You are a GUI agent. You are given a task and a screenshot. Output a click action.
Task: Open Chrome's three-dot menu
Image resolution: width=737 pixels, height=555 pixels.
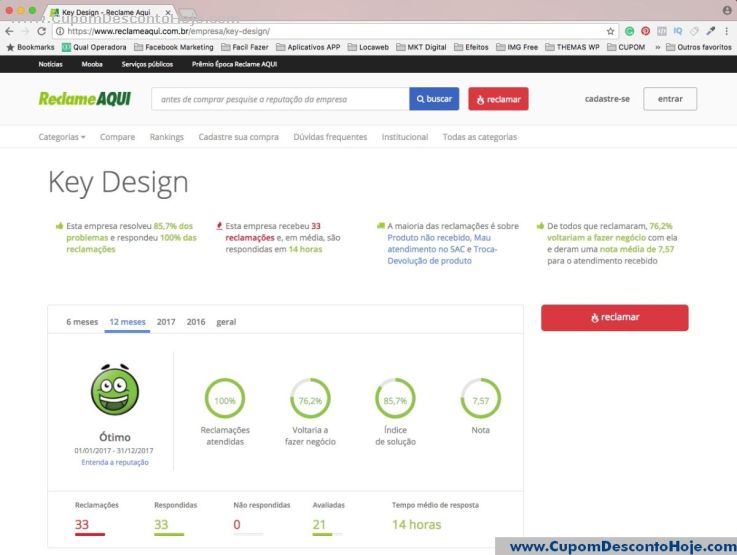coord(727,31)
